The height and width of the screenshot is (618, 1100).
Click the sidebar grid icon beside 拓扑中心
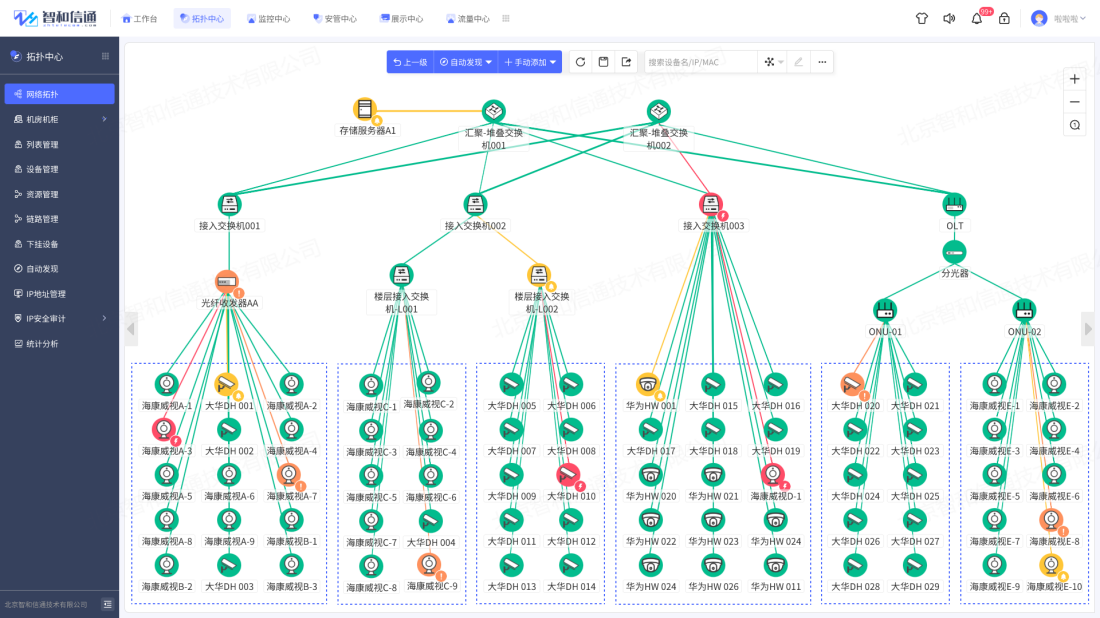coord(105,56)
